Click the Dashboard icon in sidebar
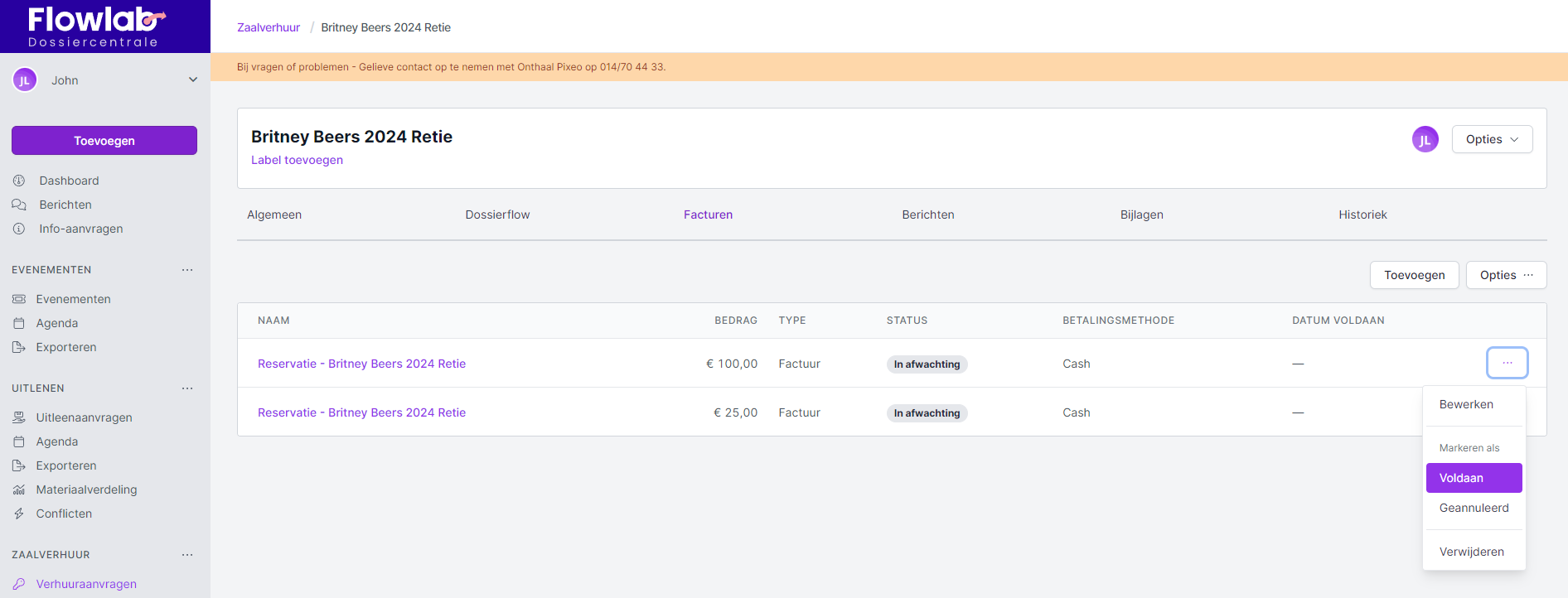The image size is (1568, 598). point(19,181)
